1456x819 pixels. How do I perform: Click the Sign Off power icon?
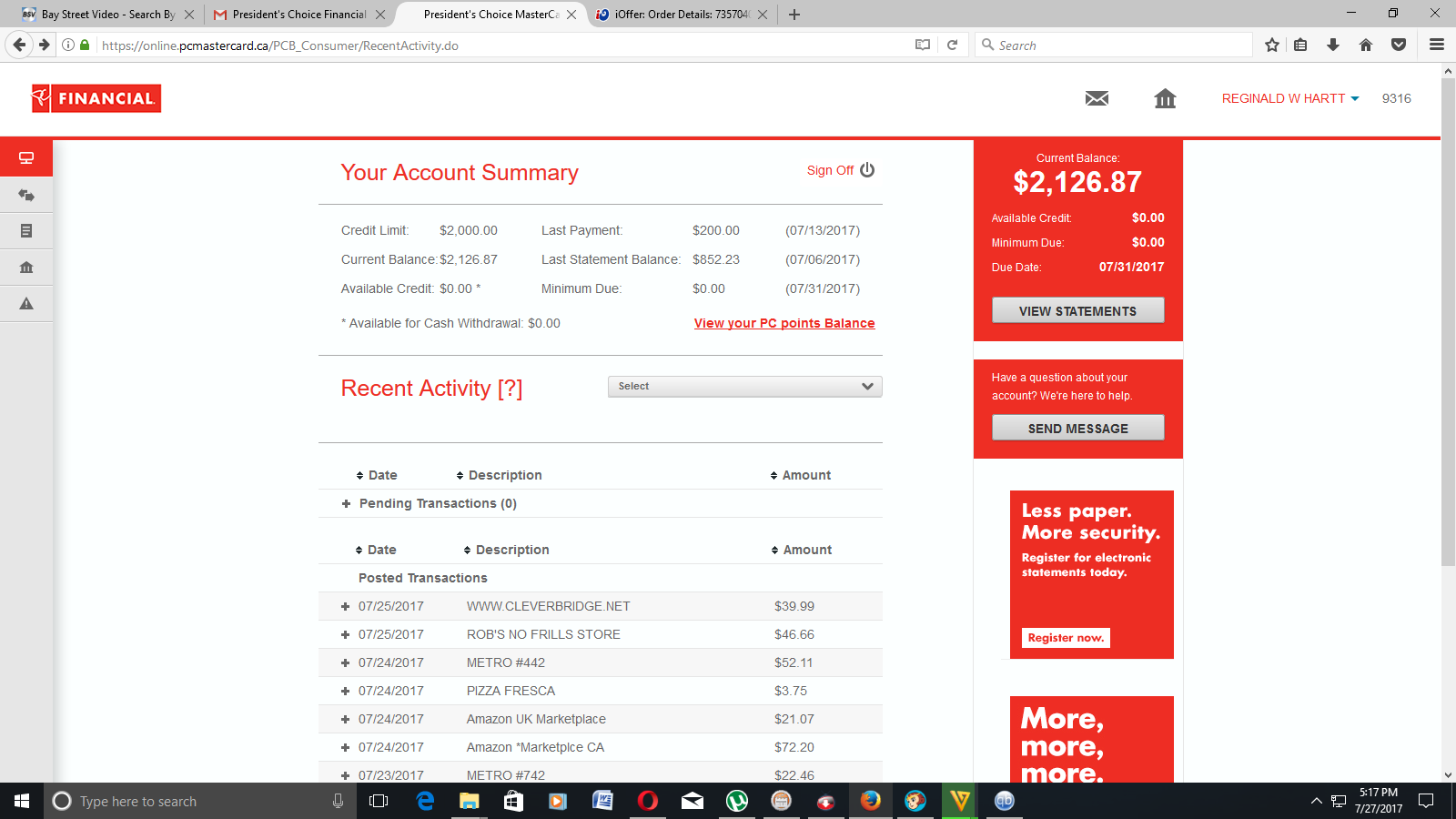(867, 170)
